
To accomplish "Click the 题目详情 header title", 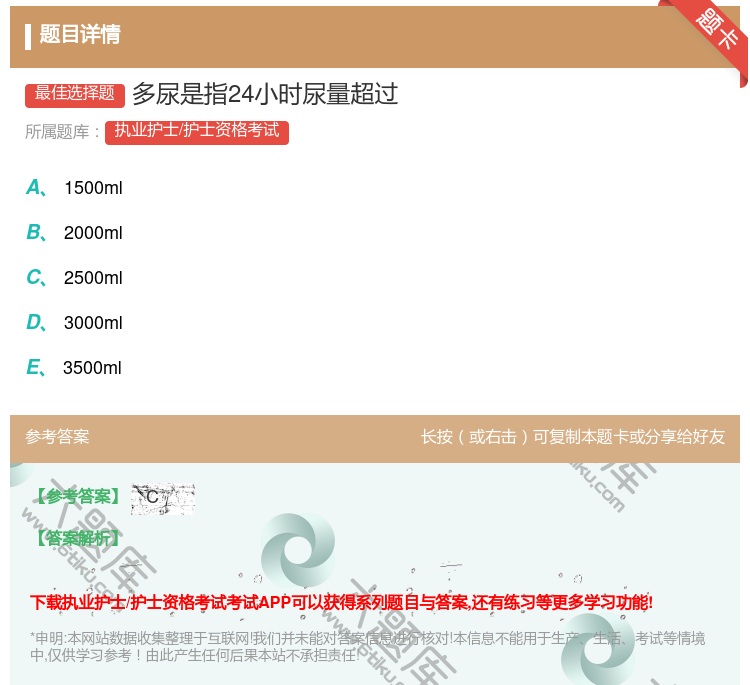I will click(x=80, y=34).
